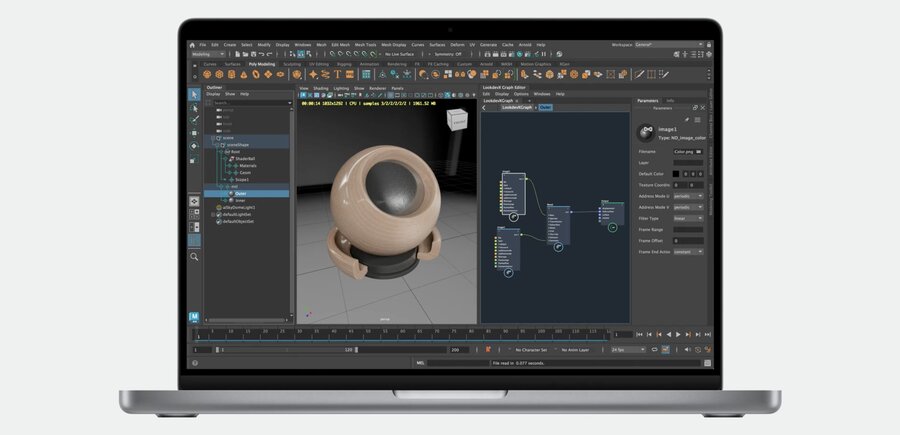Open the Mesh Tools menu
The width and height of the screenshot is (900, 435).
coord(365,45)
